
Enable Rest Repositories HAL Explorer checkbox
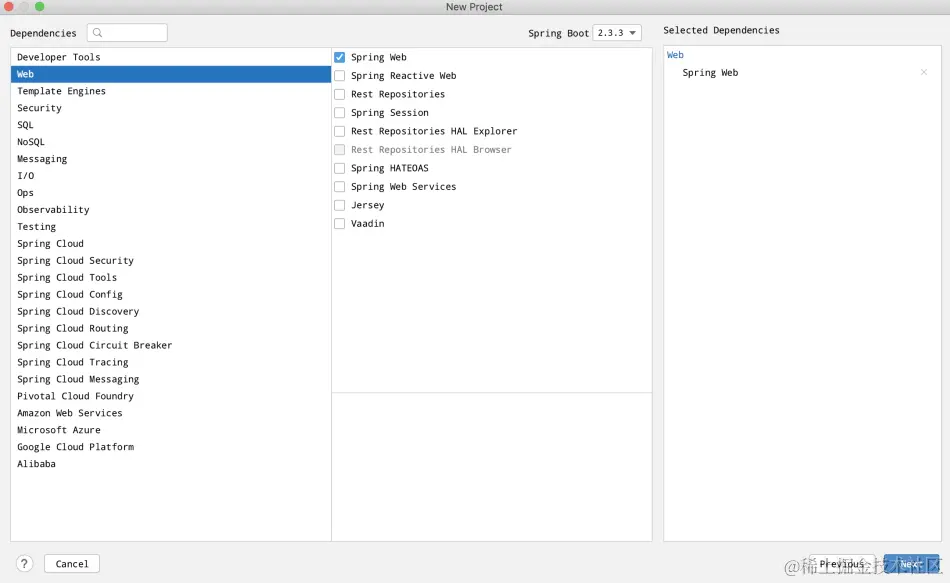point(340,131)
